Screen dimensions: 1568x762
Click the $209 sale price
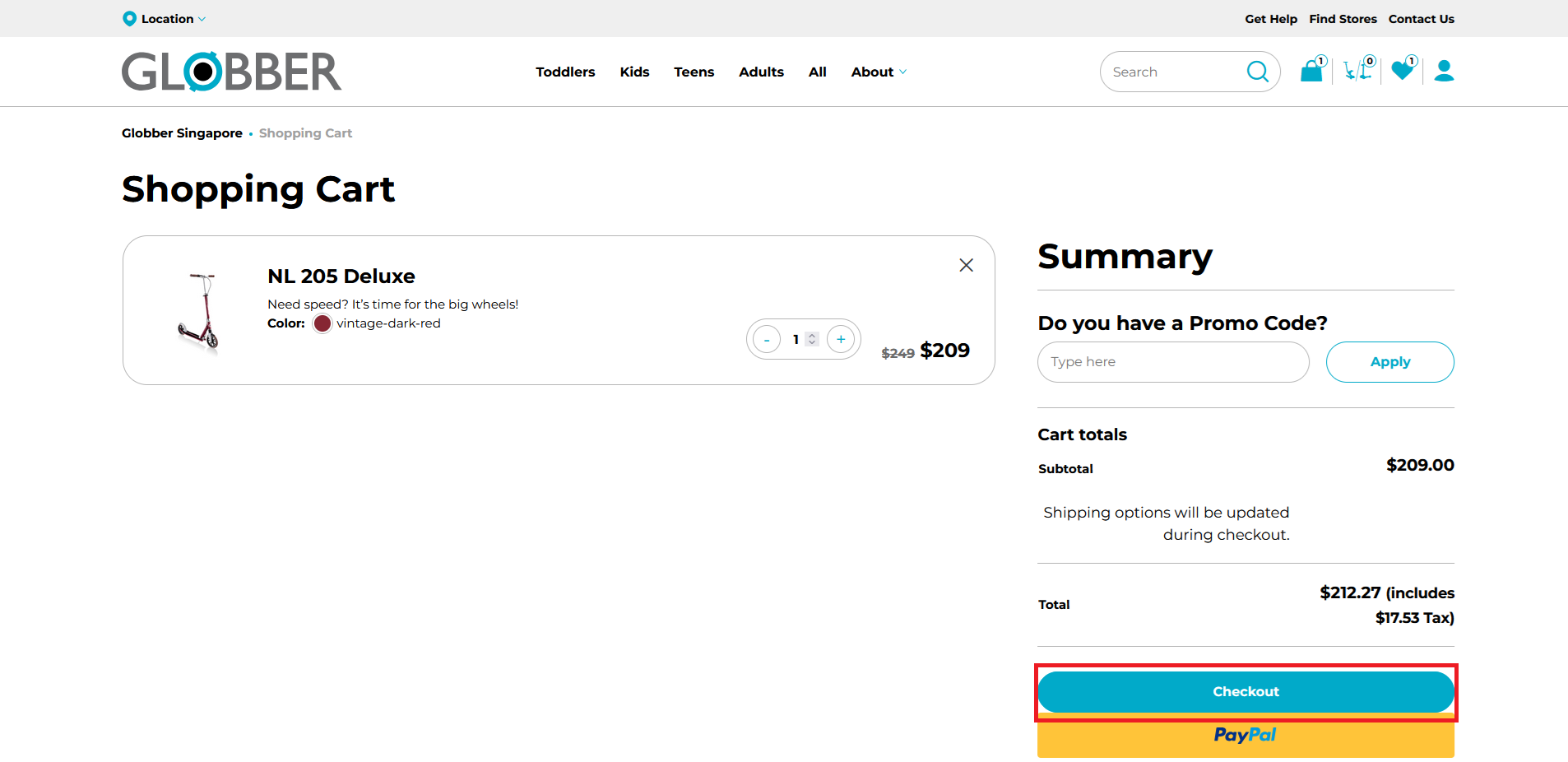click(944, 351)
